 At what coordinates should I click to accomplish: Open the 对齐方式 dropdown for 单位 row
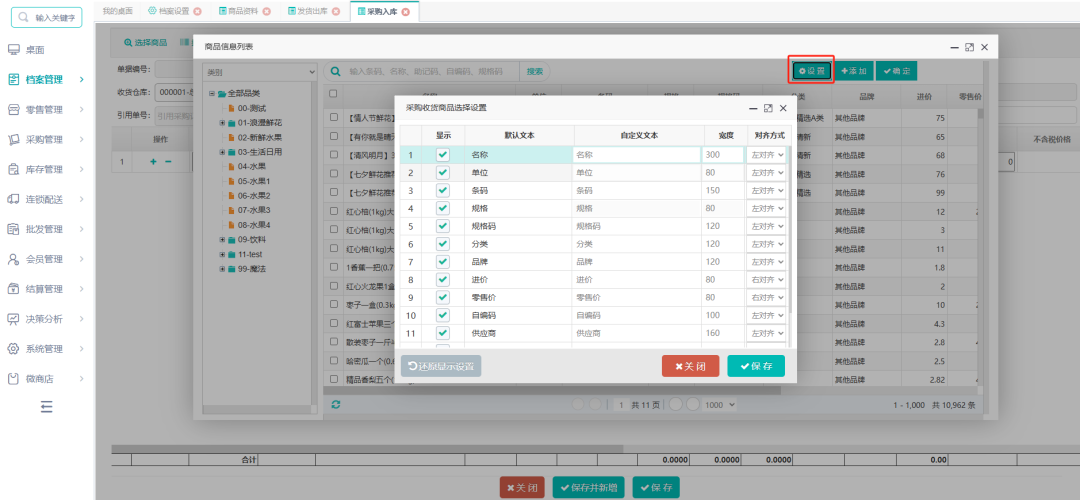[766, 173]
